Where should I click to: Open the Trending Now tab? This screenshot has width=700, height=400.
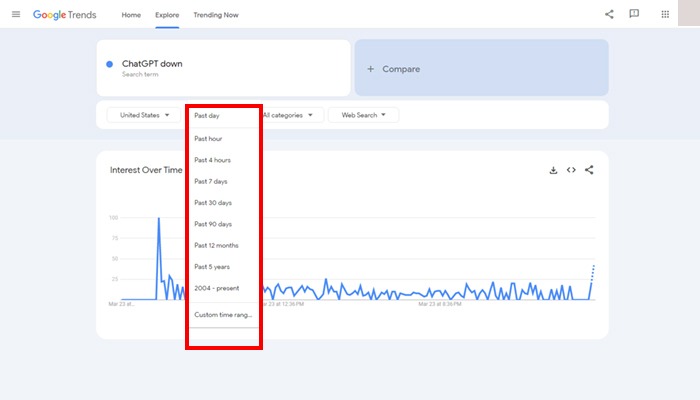coord(216,15)
